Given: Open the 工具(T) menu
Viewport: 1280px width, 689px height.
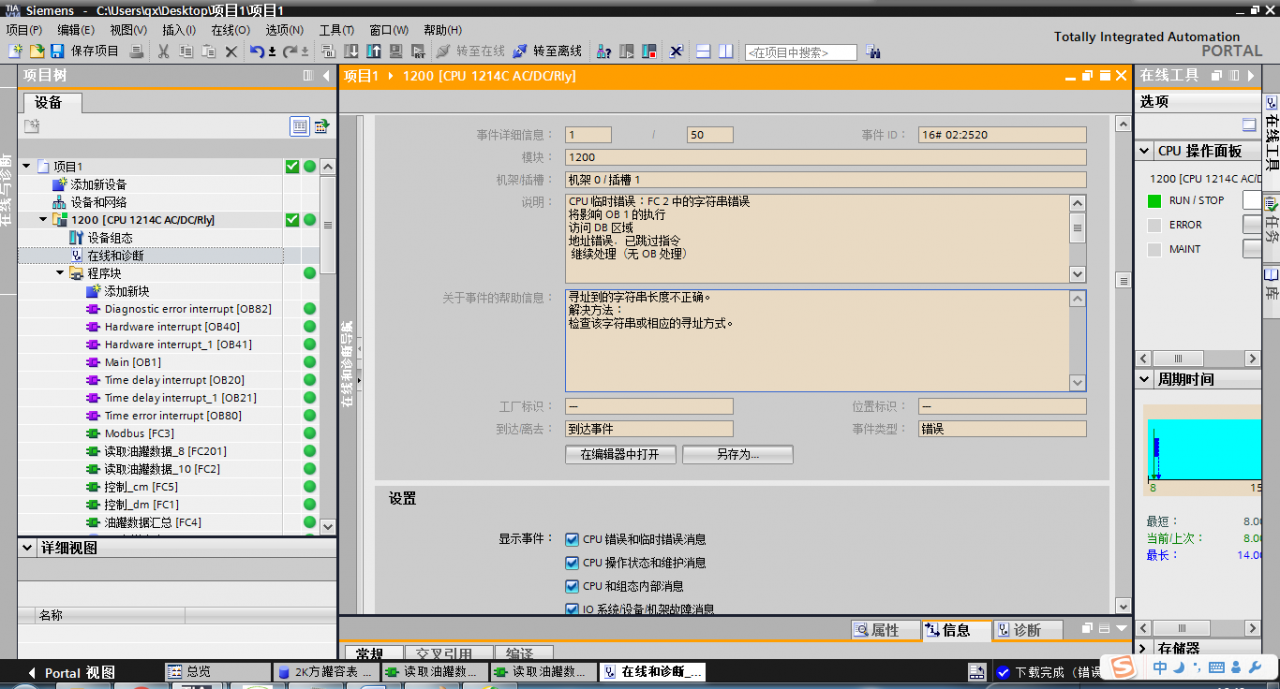Looking at the screenshot, I should pos(336,30).
